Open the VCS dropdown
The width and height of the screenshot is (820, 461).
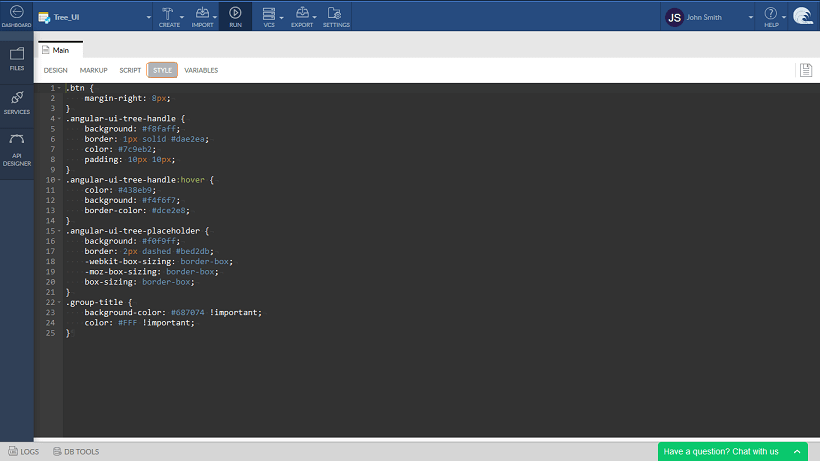coord(268,15)
